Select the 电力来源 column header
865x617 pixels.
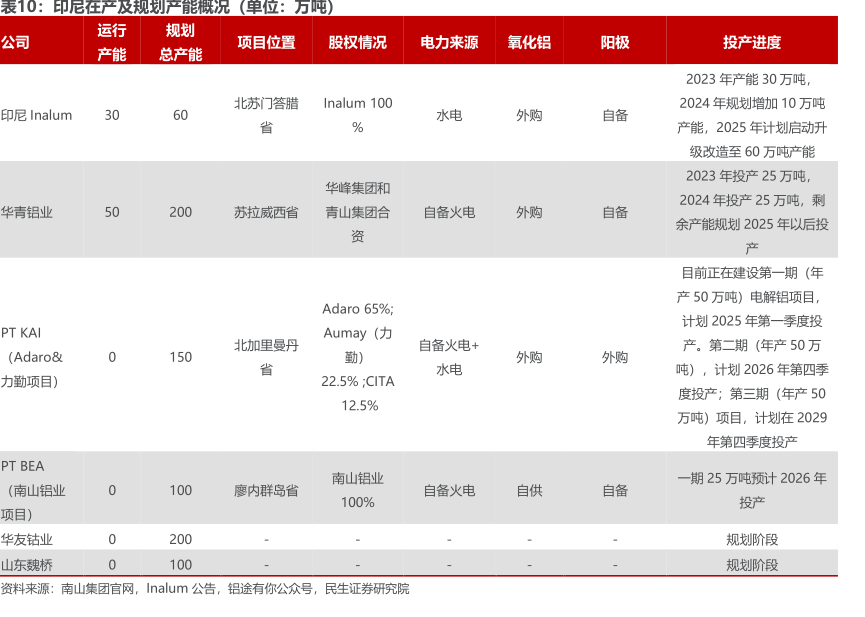(x=449, y=42)
